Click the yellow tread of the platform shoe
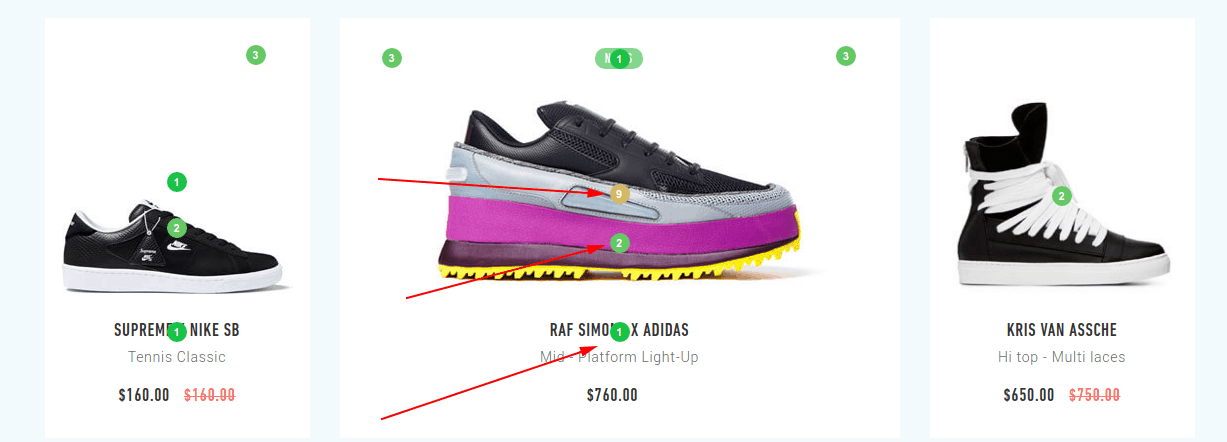1227x442 pixels. pyautogui.click(x=619, y=269)
